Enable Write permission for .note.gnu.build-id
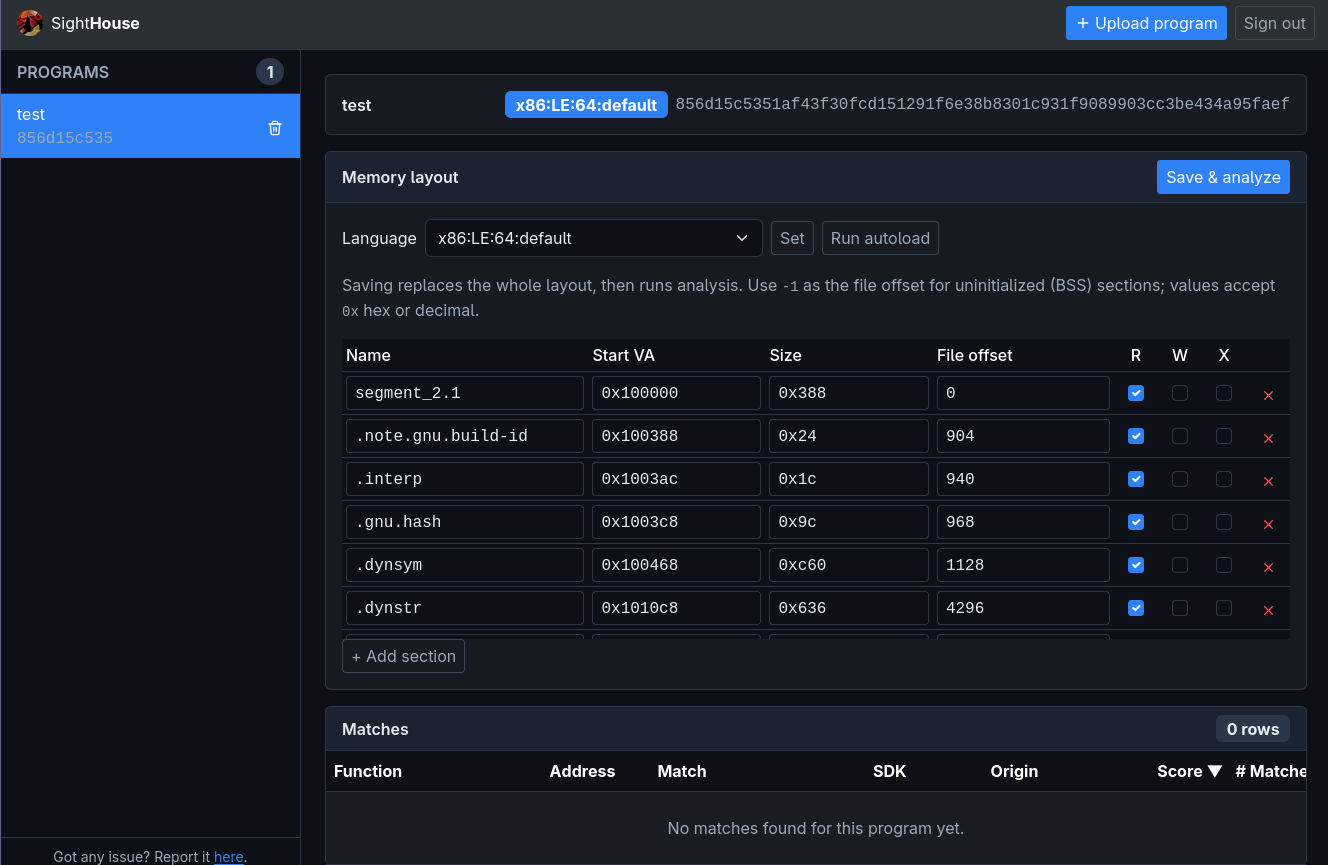Screen dimensions: 1328x865 point(1180,436)
